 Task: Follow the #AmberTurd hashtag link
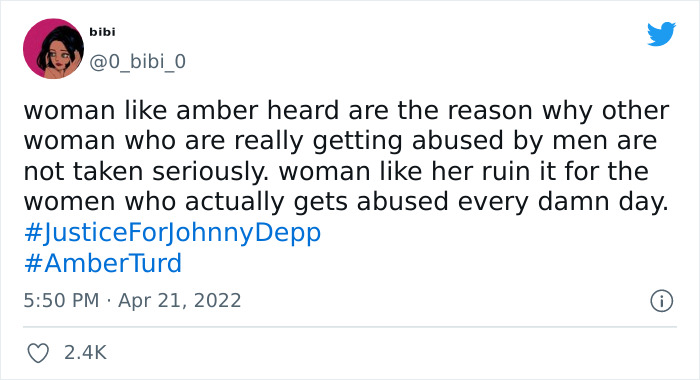click(103, 263)
